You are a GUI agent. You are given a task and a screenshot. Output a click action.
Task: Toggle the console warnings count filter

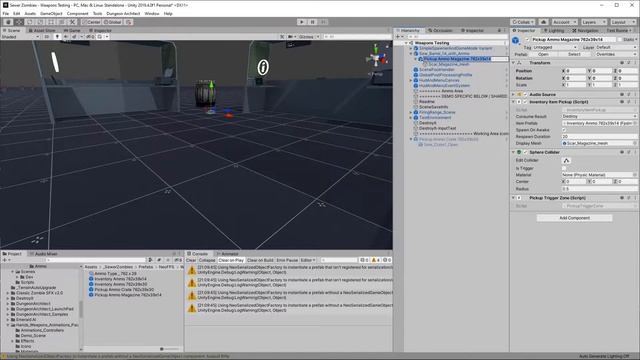point(376,260)
